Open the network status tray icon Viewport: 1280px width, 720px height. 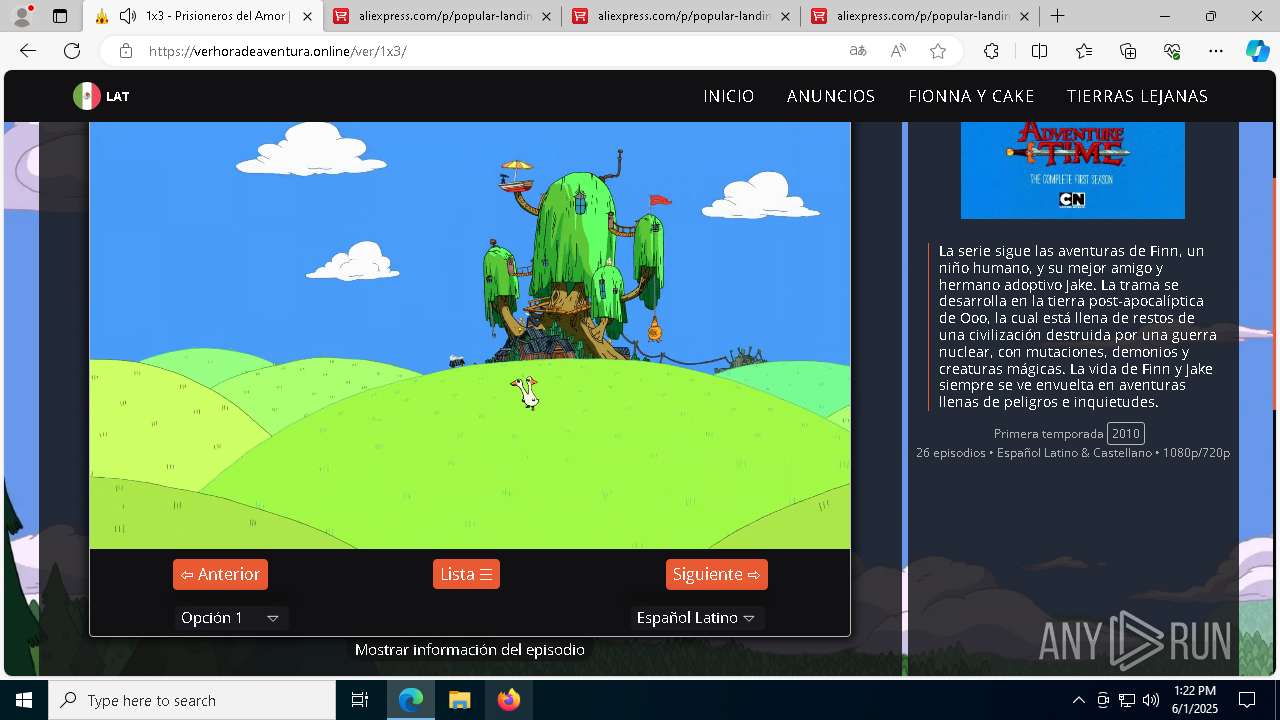pos(1127,700)
